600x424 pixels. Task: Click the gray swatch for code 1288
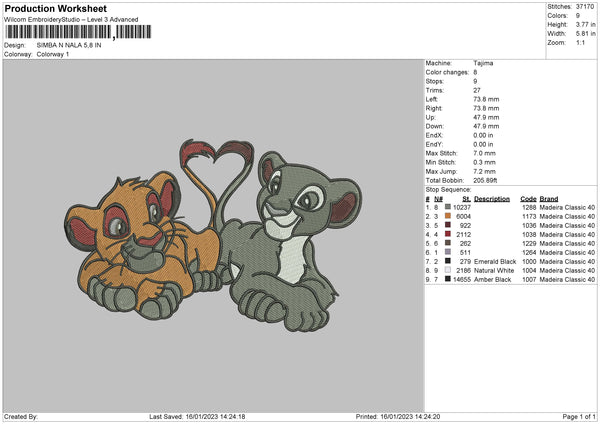click(x=447, y=207)
